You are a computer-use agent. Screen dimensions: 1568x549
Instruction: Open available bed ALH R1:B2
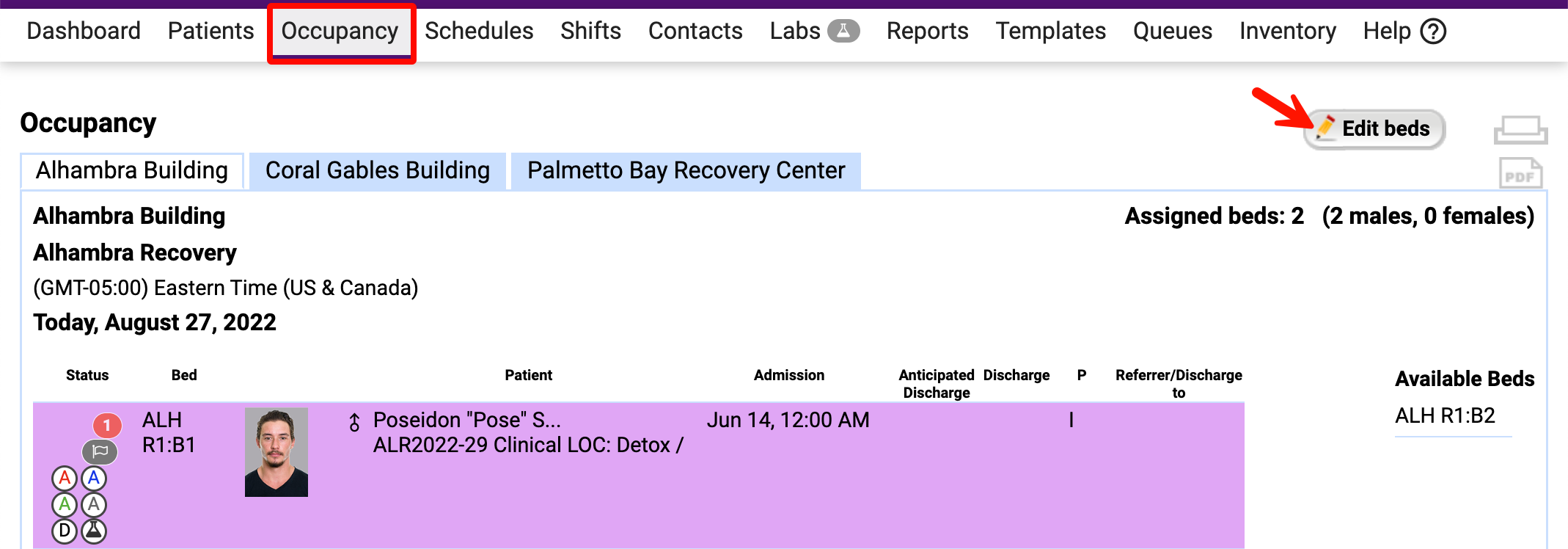[1445, 415]
